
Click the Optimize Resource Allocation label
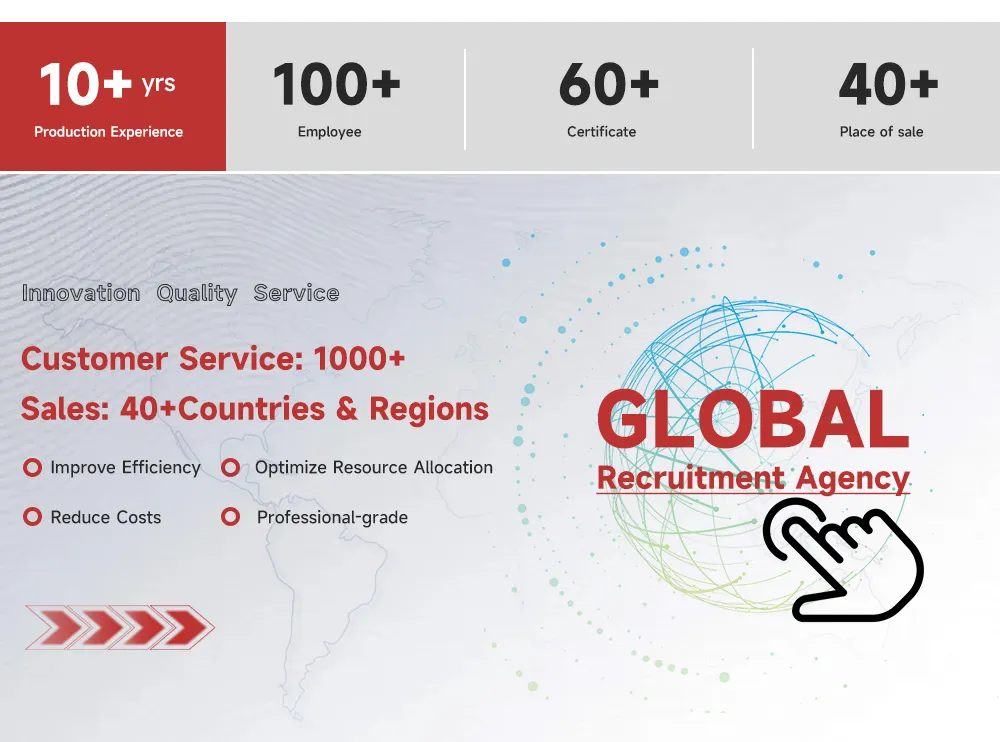(x=373, y=467)
